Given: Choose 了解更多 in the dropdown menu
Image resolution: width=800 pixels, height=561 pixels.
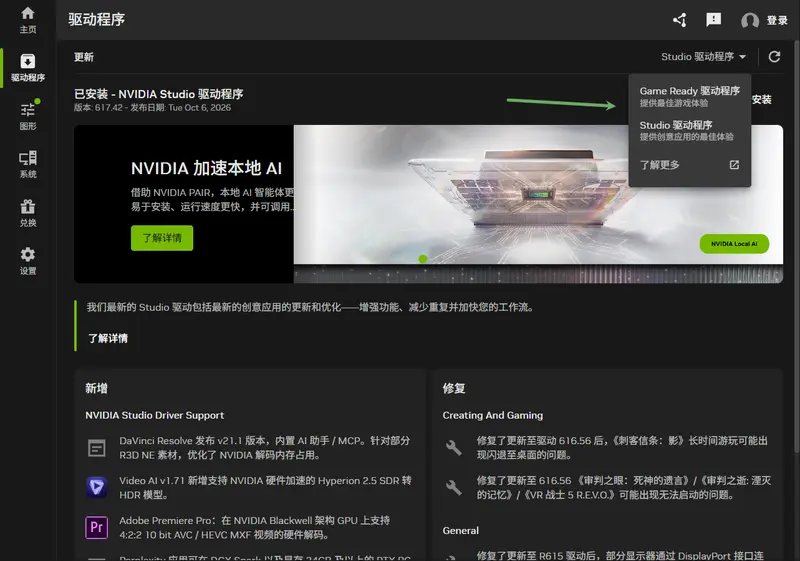Looking at the screenshot, I should pyautogui.click(x=660, y=165).
